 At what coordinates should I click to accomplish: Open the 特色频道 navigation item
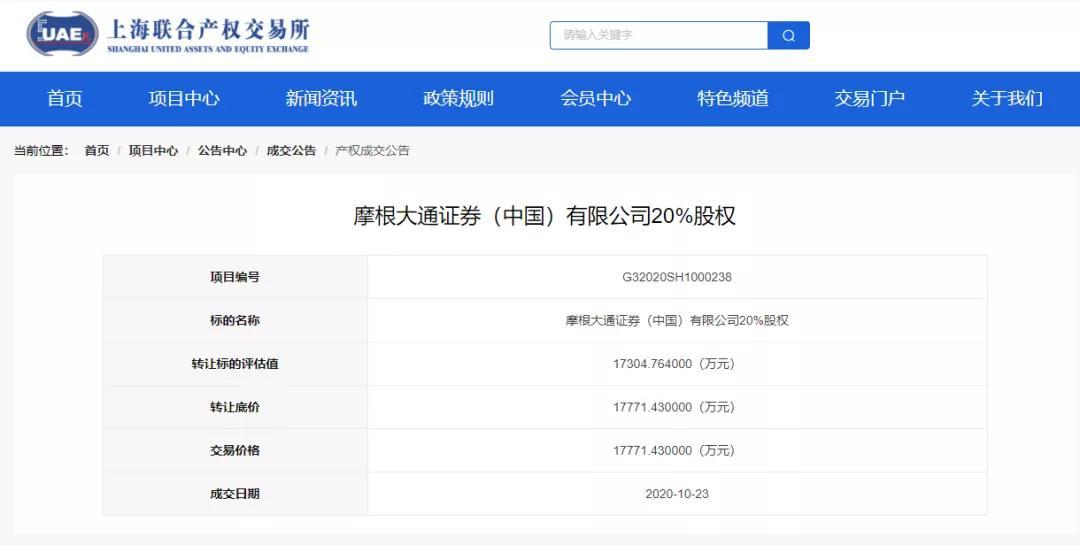(732, 99)
